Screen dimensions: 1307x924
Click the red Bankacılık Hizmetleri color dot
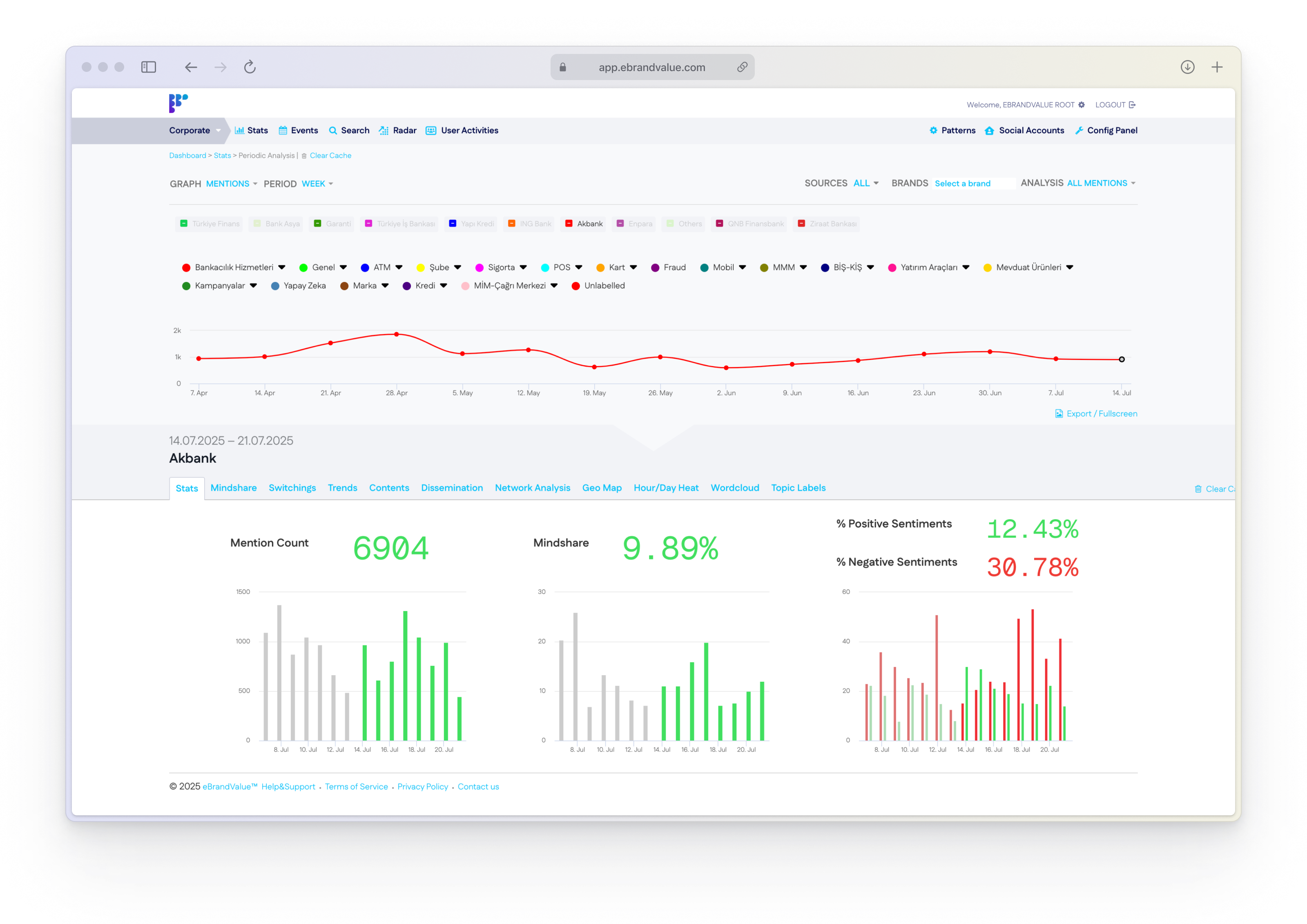(x=186, y=267)
